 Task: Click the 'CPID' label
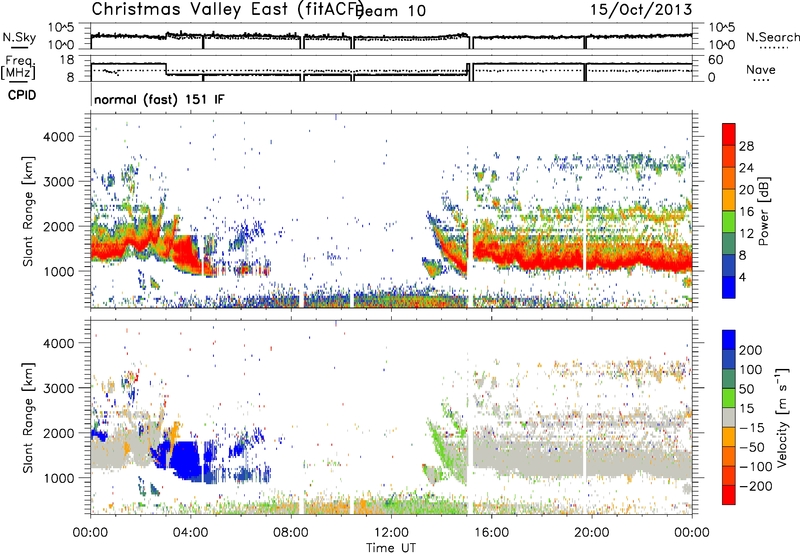click(x=22, y=95)
